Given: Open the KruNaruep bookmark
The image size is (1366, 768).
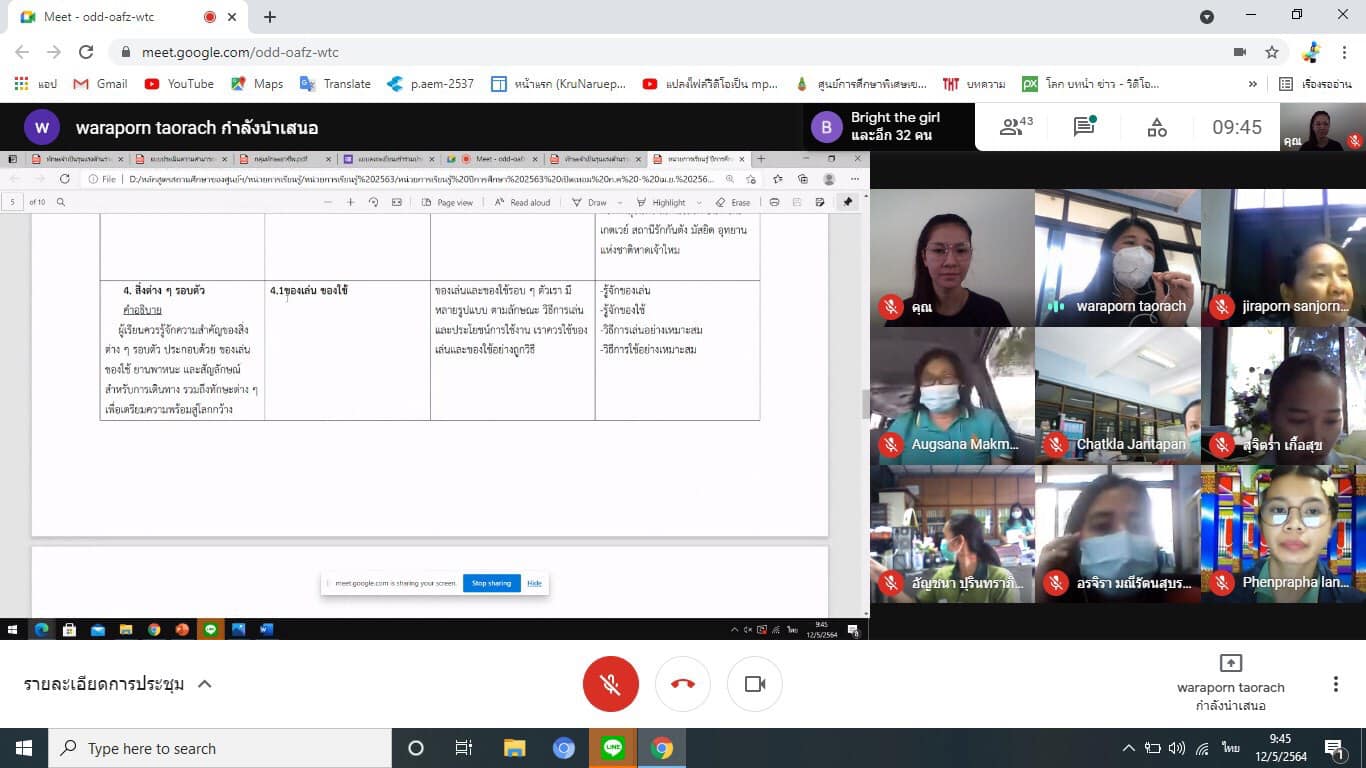Looking at the screenshot, I should click(x=559, y=84).
